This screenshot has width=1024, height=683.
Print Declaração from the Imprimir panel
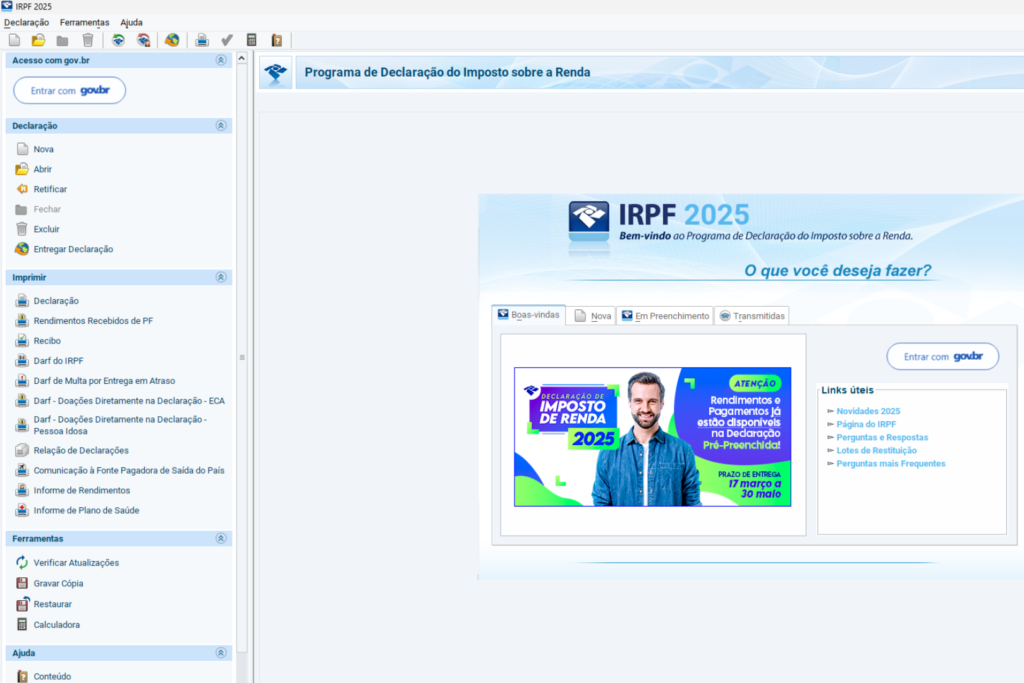[56, 301]
